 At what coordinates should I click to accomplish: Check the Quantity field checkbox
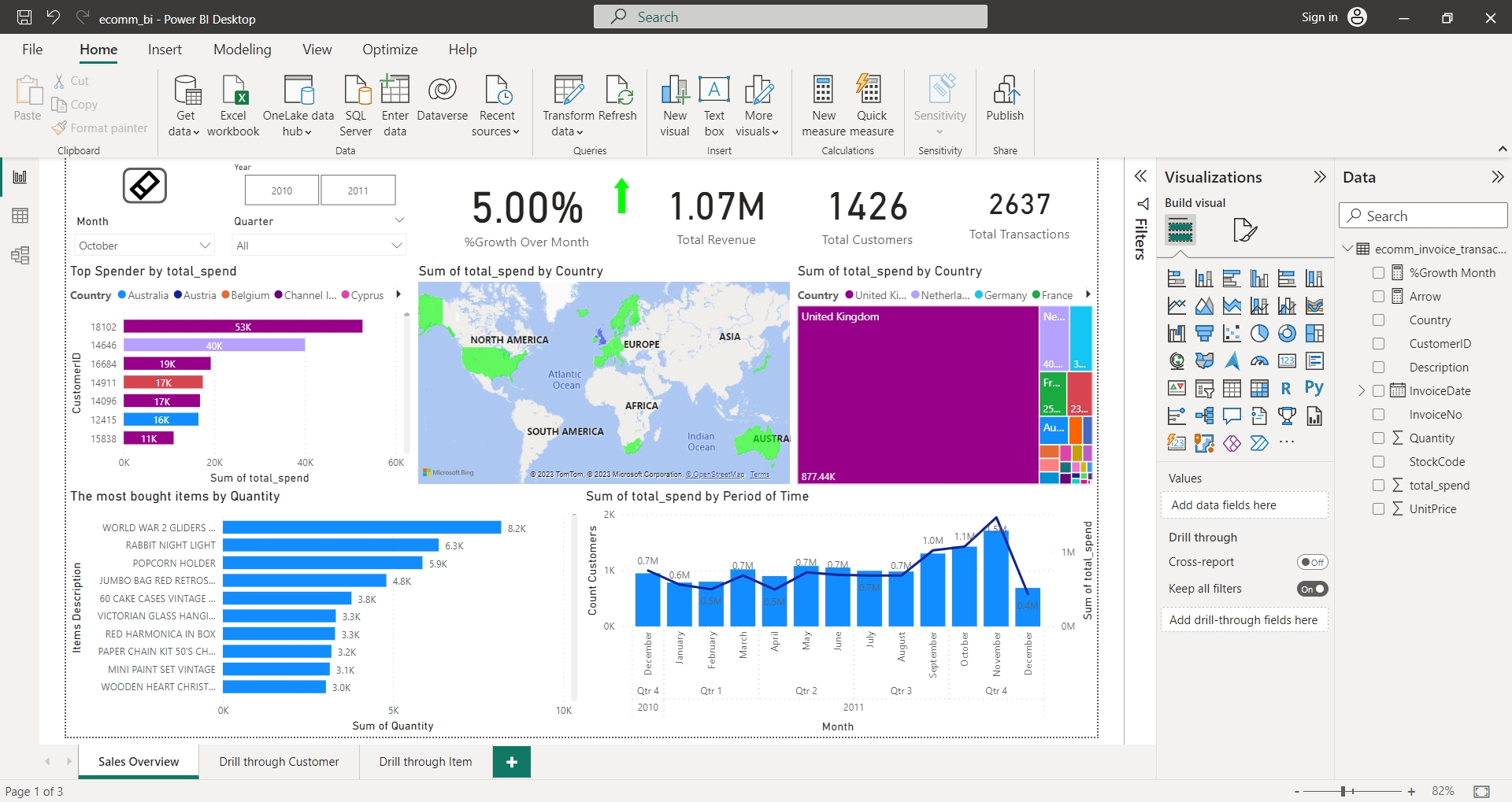pos(1378,438)
